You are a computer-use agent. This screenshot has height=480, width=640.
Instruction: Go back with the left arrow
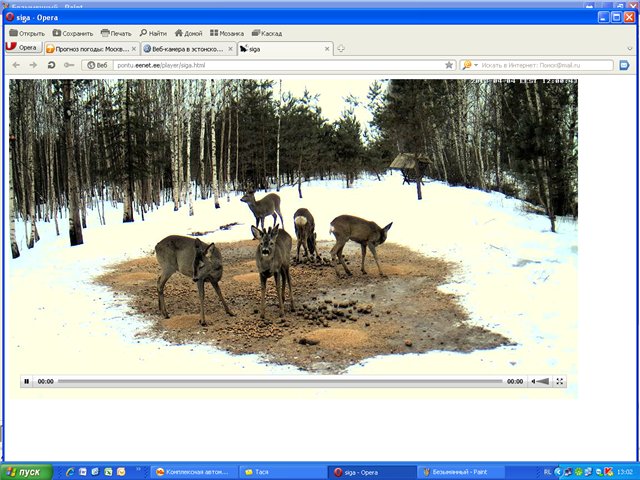16,65
